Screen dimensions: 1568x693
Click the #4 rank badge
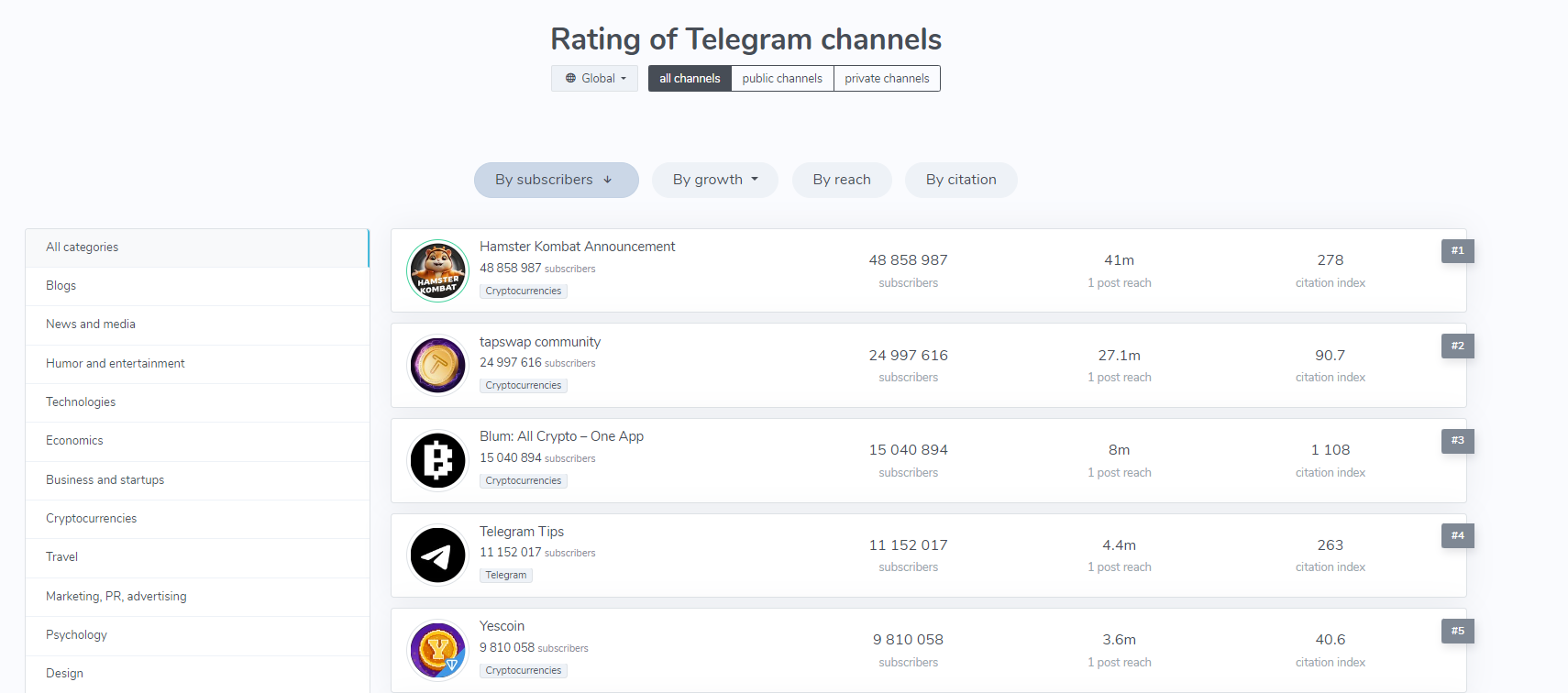(1458, 536)
